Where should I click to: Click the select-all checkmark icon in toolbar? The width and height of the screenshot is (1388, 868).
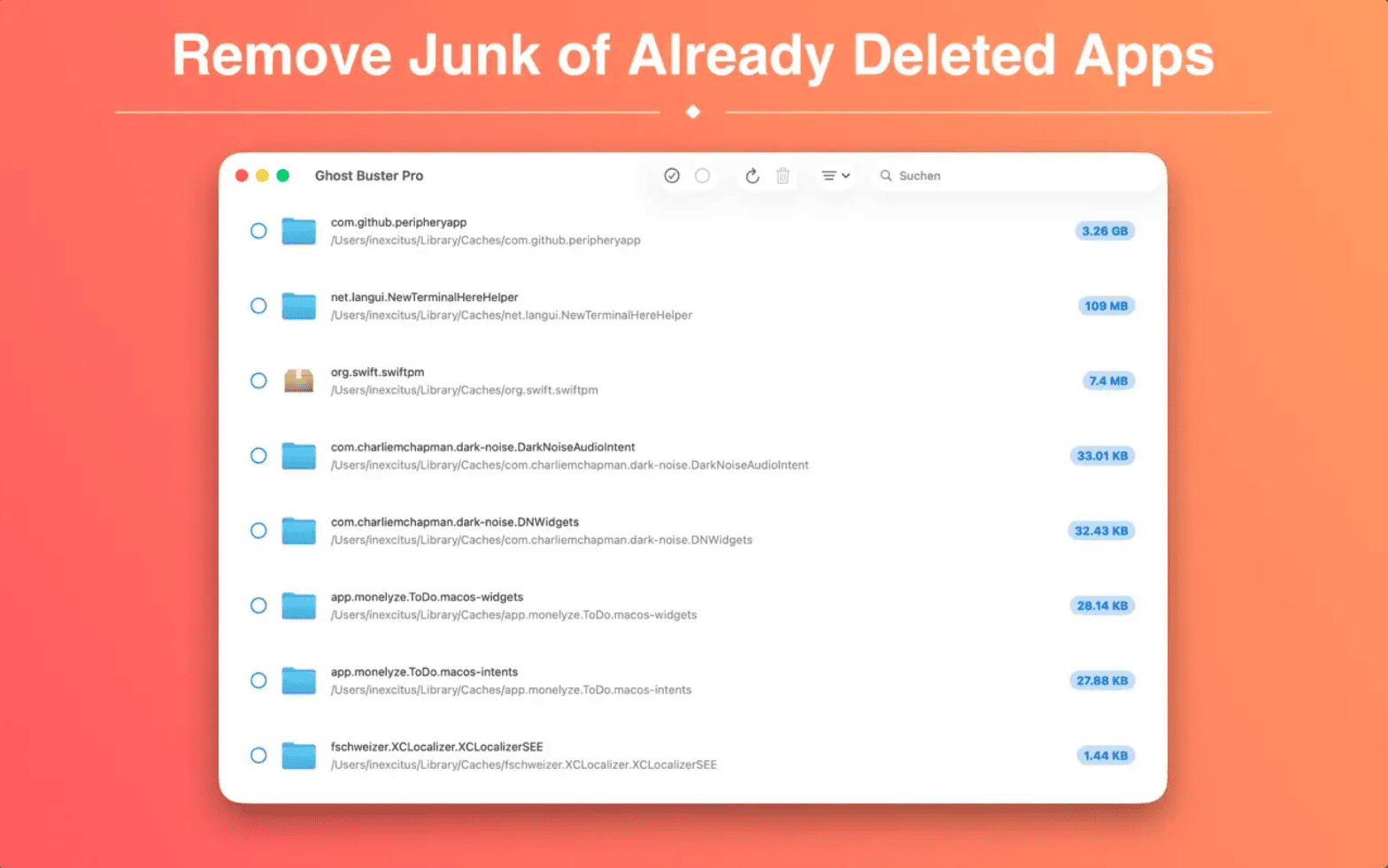click(672, 176)
